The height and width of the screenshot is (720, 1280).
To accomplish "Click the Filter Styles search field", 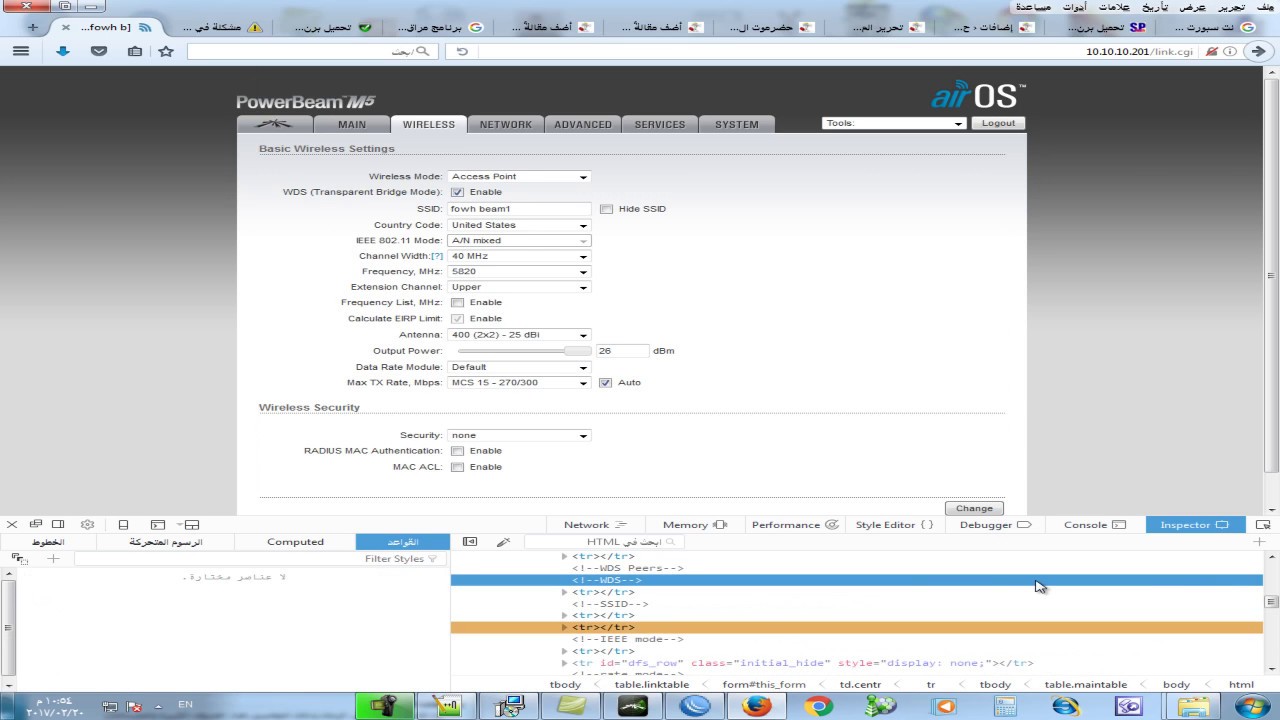I will (258, 558).
